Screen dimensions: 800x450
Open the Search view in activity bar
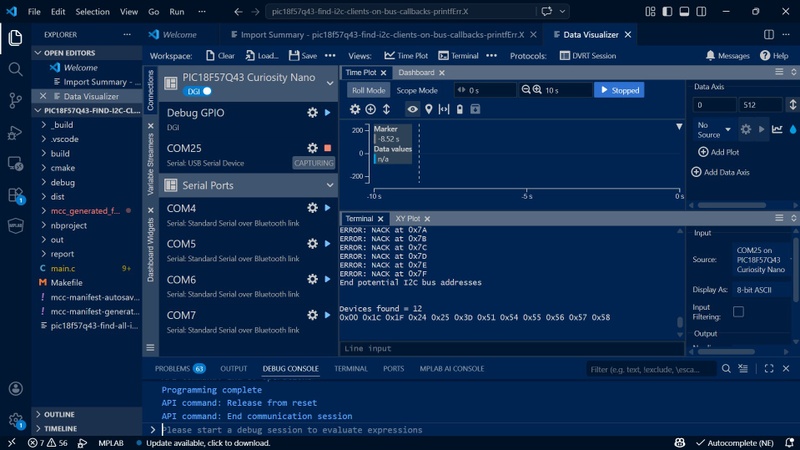15,69
